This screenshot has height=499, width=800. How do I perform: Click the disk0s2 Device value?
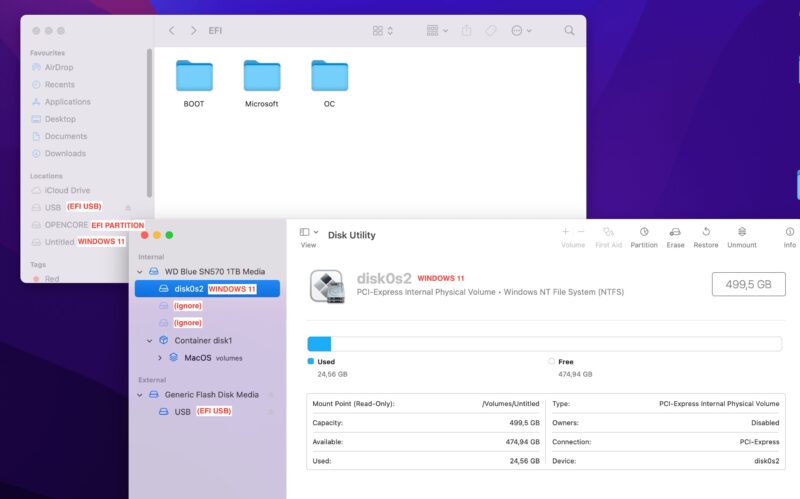[766, 461]
